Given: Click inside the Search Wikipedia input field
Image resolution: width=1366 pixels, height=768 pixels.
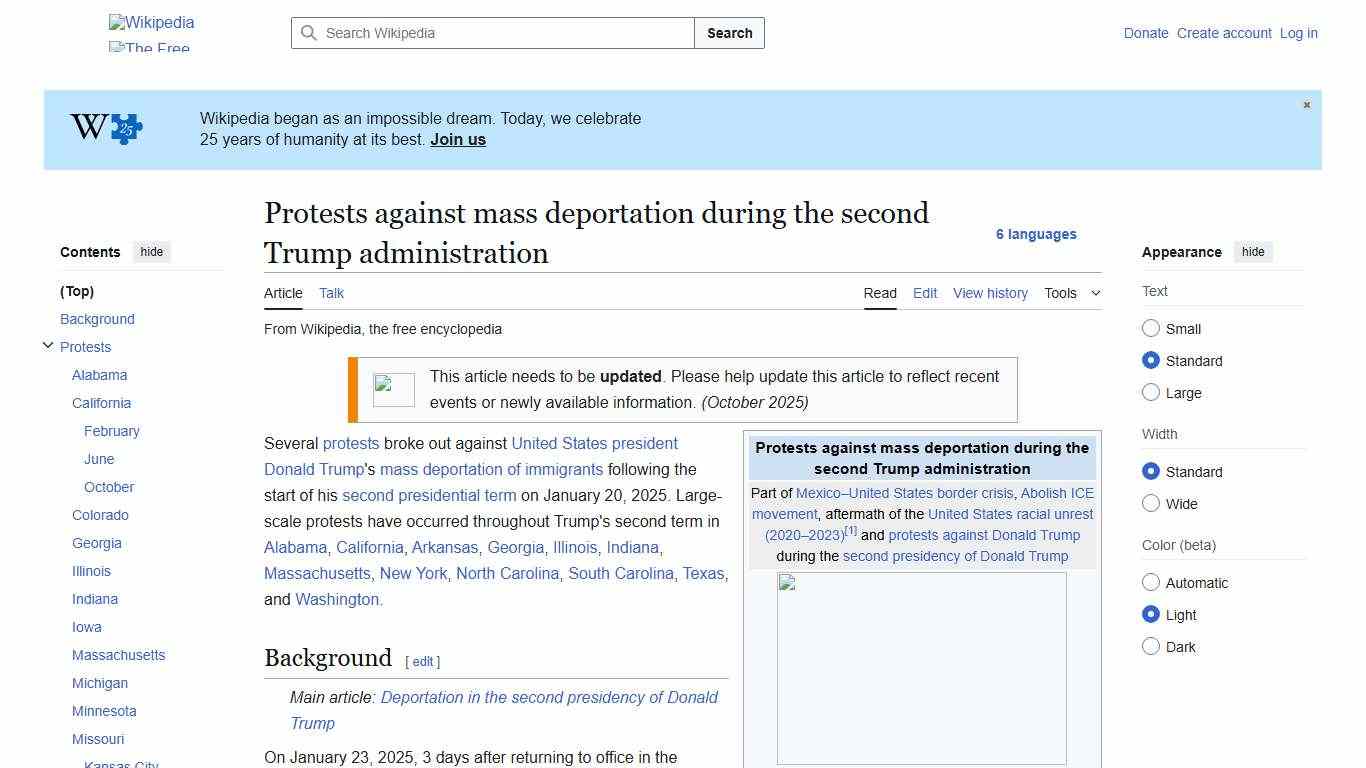Looking at the screenshot, I should (490, 33).
